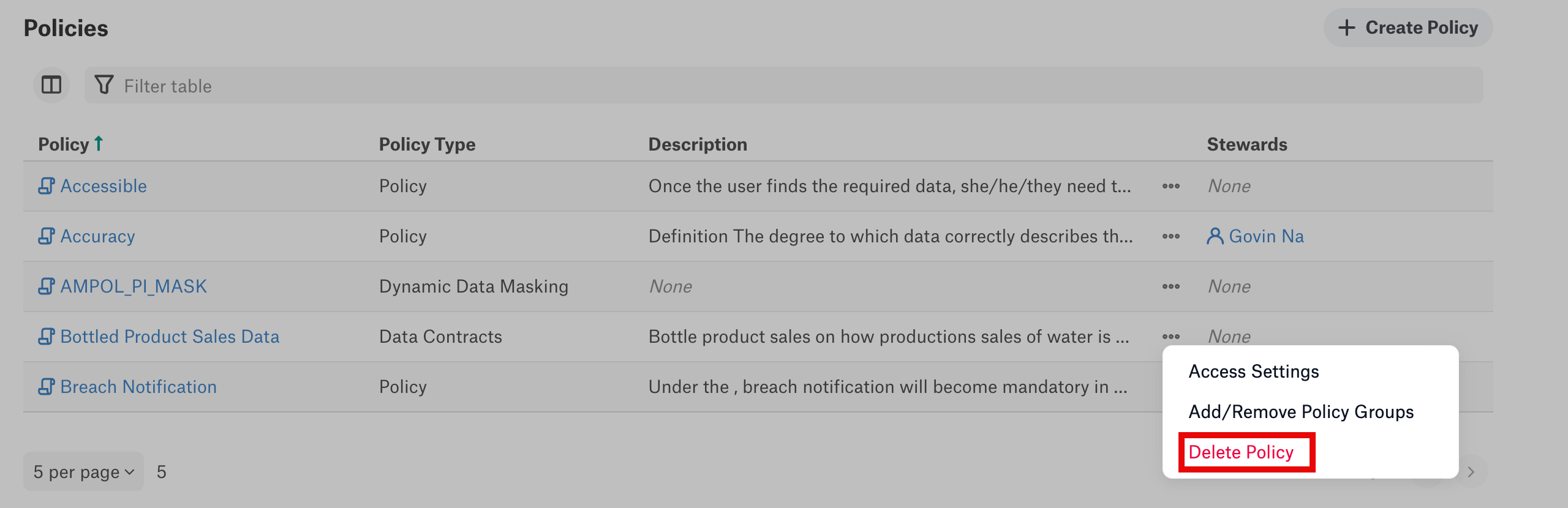Open the three-dot menu for Accessible row
1568x508 pixels.
[1170, 186]
